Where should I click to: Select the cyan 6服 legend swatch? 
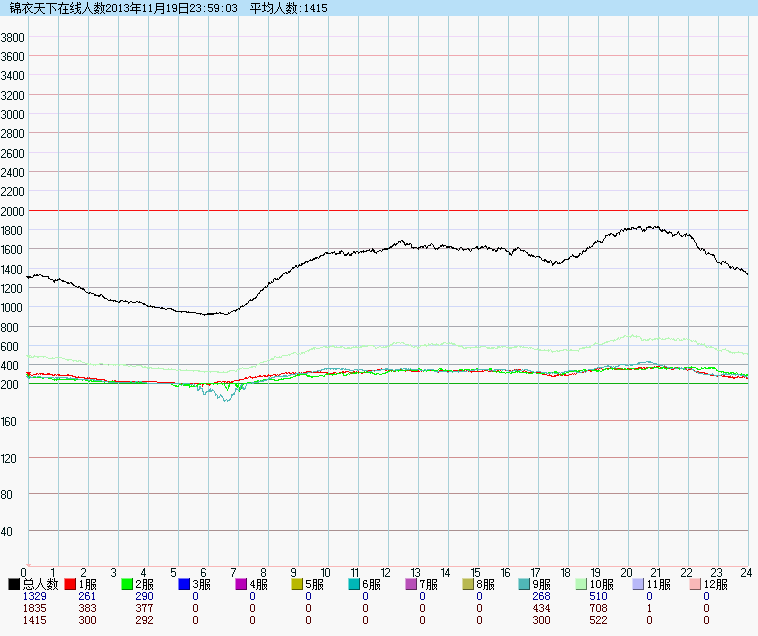[354, 584]
